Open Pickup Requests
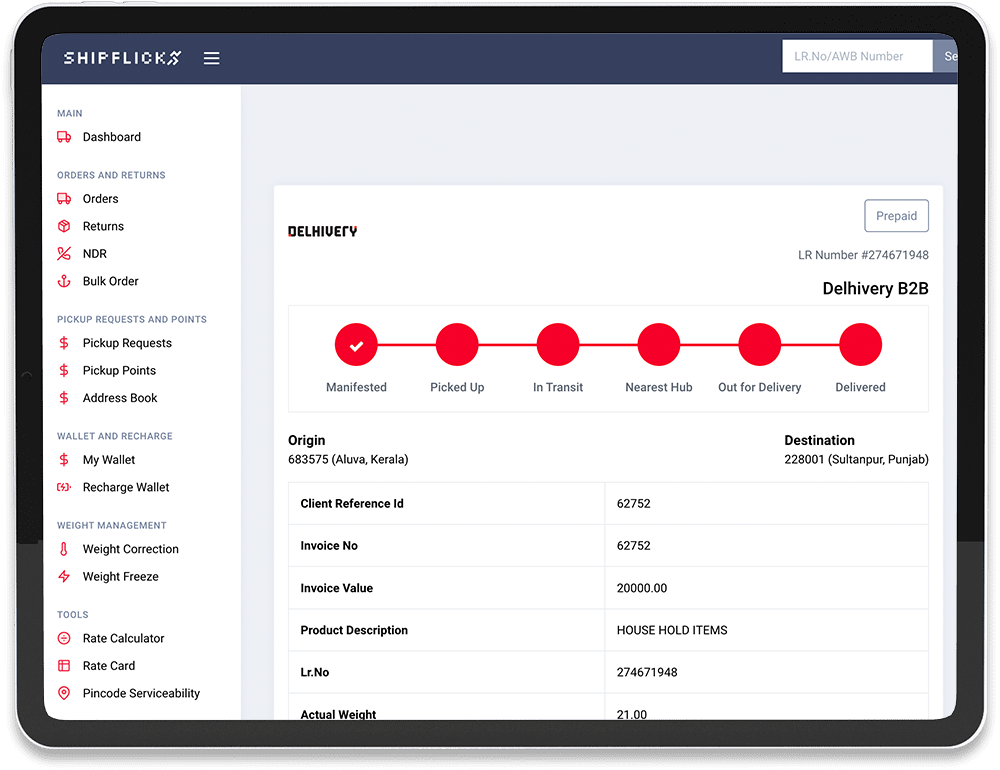 click(x=127, y=343)
